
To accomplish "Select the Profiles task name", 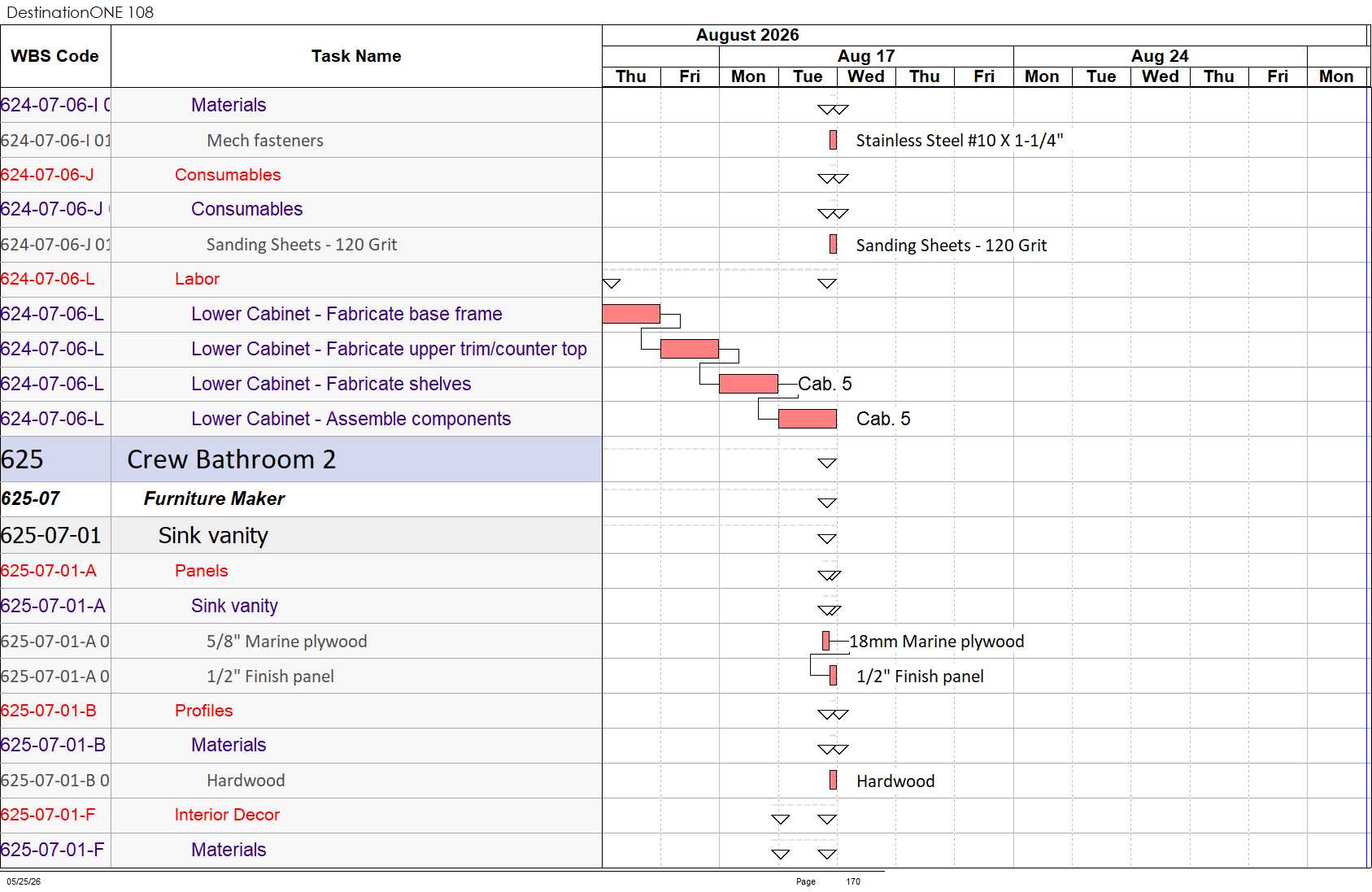I will pyautogui.click(x=203, y=711).
